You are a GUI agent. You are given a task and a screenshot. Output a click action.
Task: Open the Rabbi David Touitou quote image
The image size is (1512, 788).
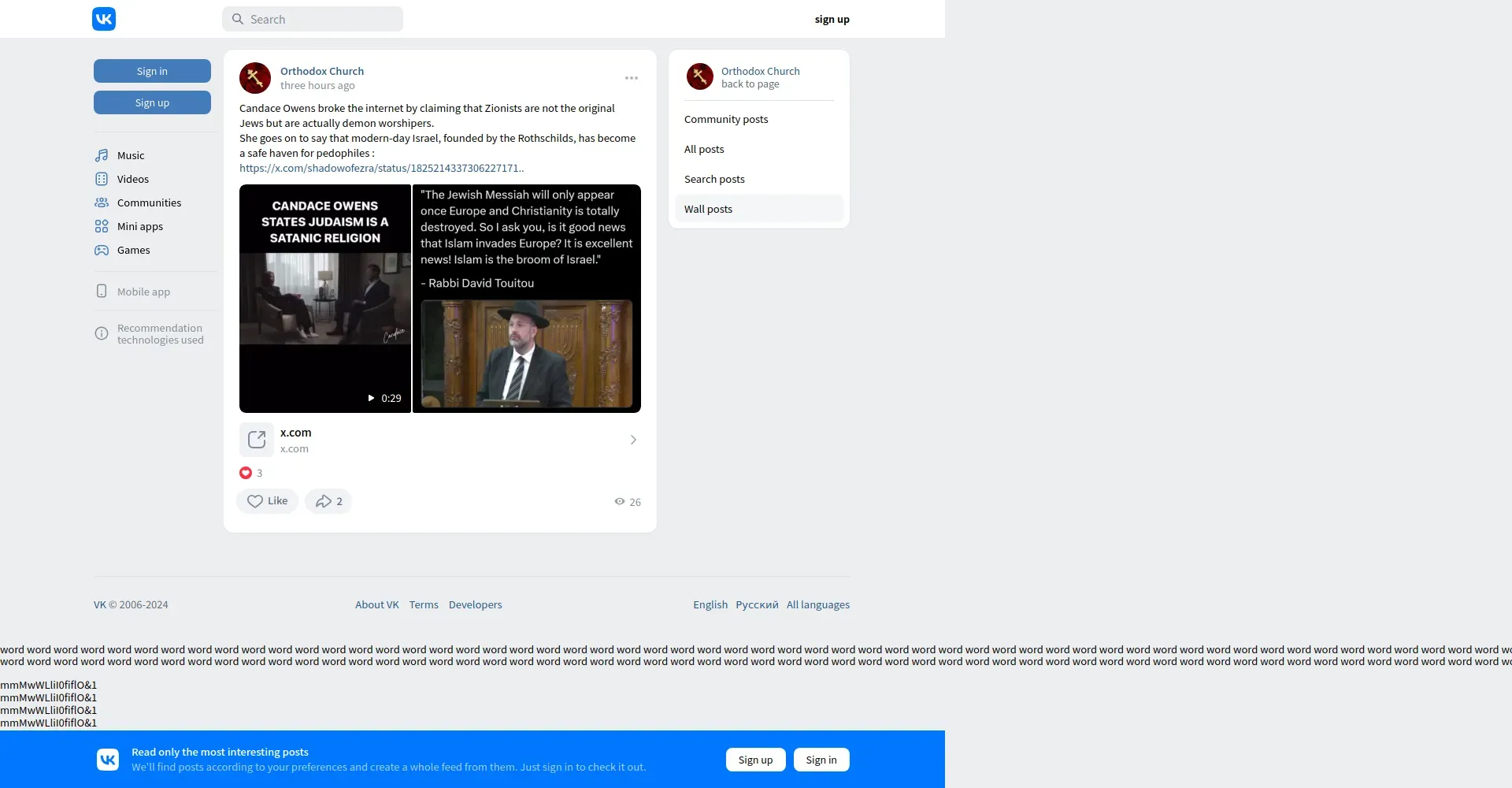click(x=527, y=299)
